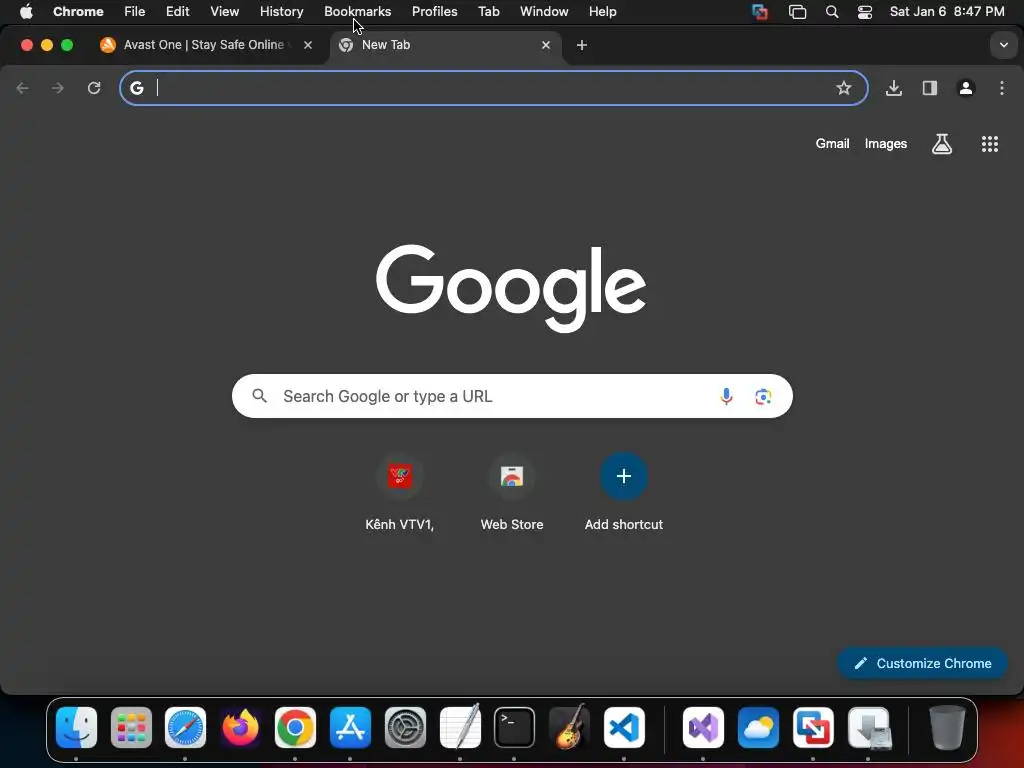Start voice search with the microphone
Viewport: 1024px width, 768px height.
pos(726,396)
